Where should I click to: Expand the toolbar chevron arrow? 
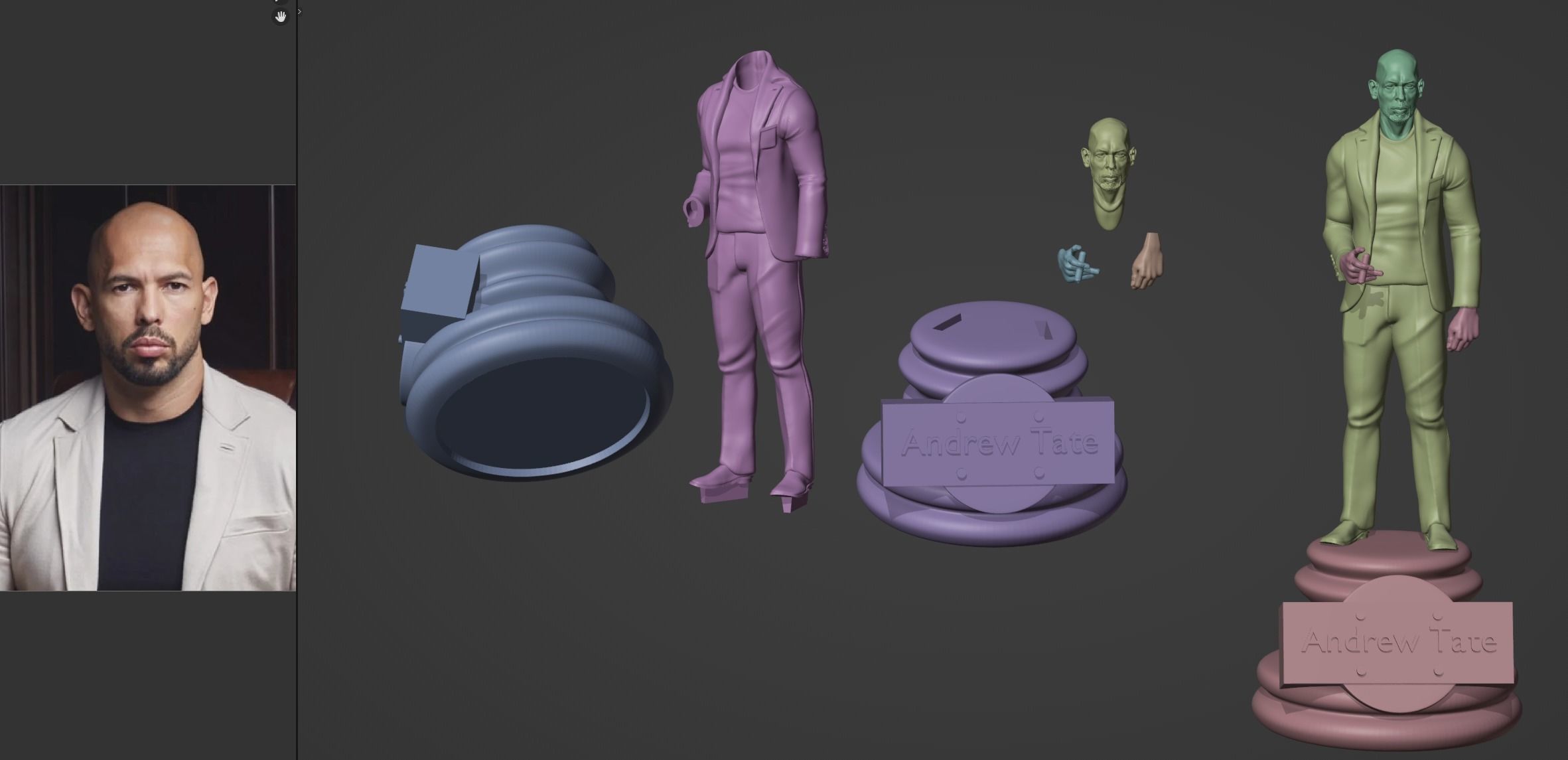[x=299, y=11]
